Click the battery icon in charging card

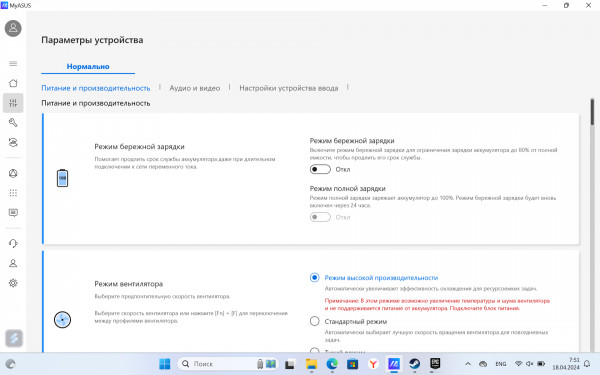click(62, 178)
